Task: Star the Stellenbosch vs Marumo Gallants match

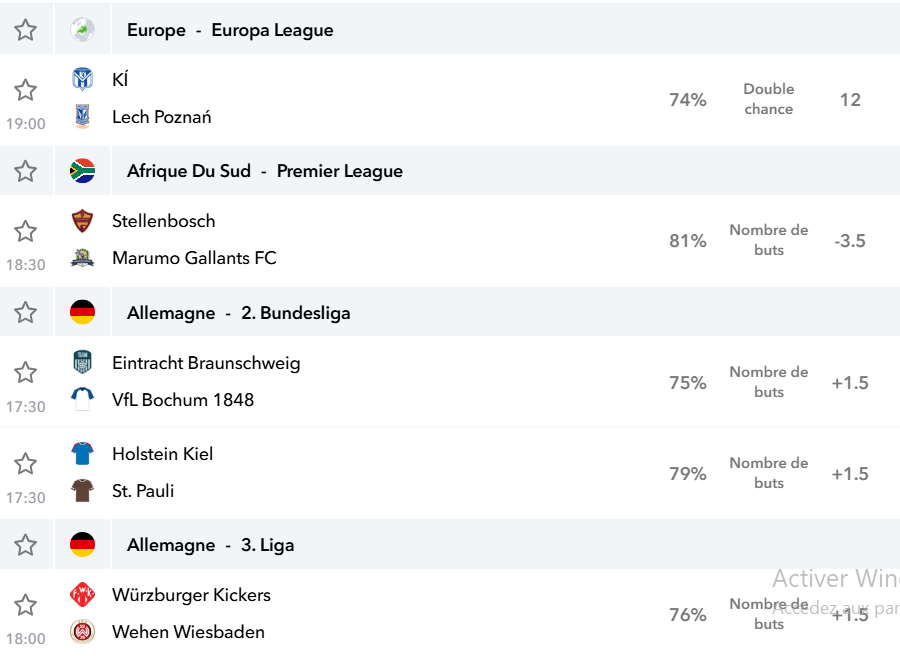Action: (x=25, y=231)
